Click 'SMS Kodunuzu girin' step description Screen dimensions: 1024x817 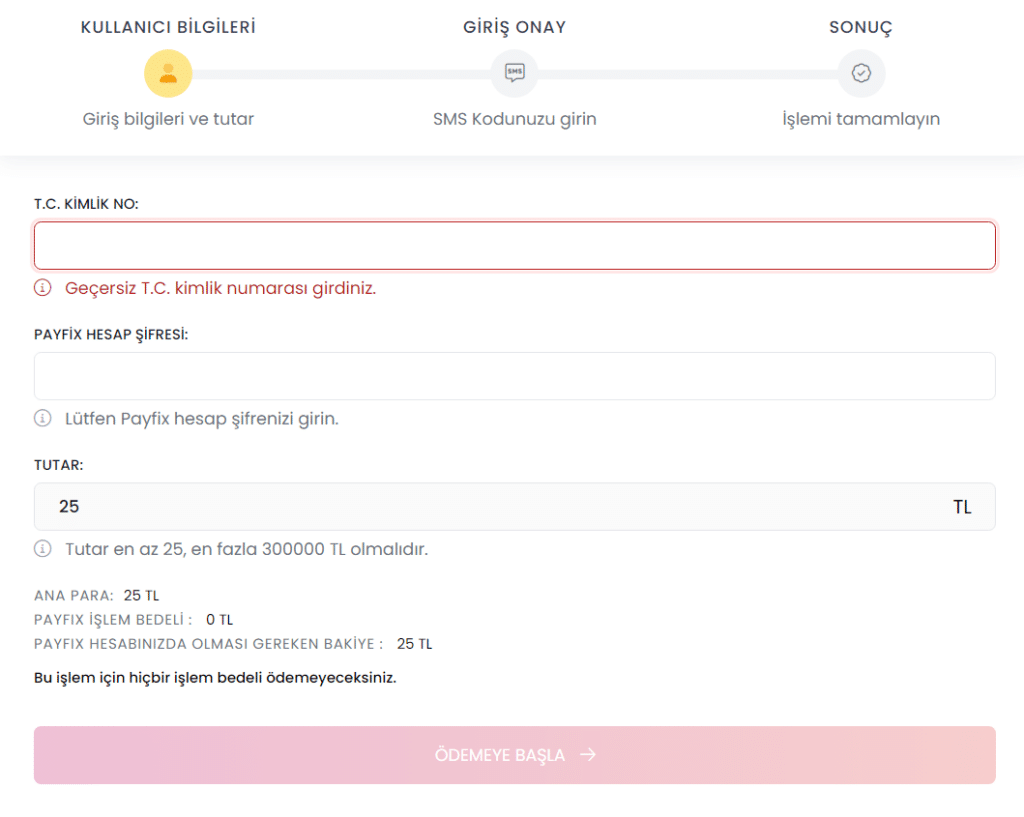click(x=515, y=119)
